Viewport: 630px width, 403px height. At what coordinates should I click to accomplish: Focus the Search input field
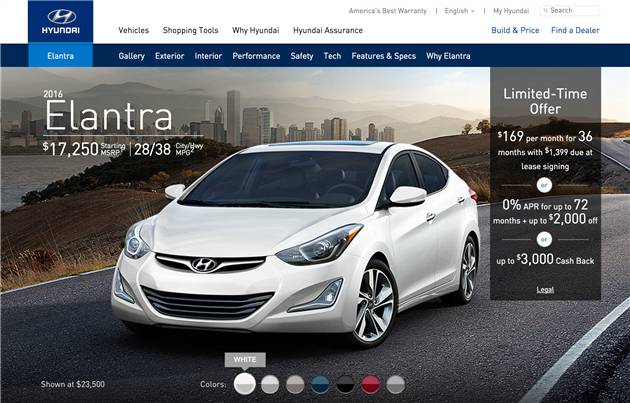(x=570, y=11)
